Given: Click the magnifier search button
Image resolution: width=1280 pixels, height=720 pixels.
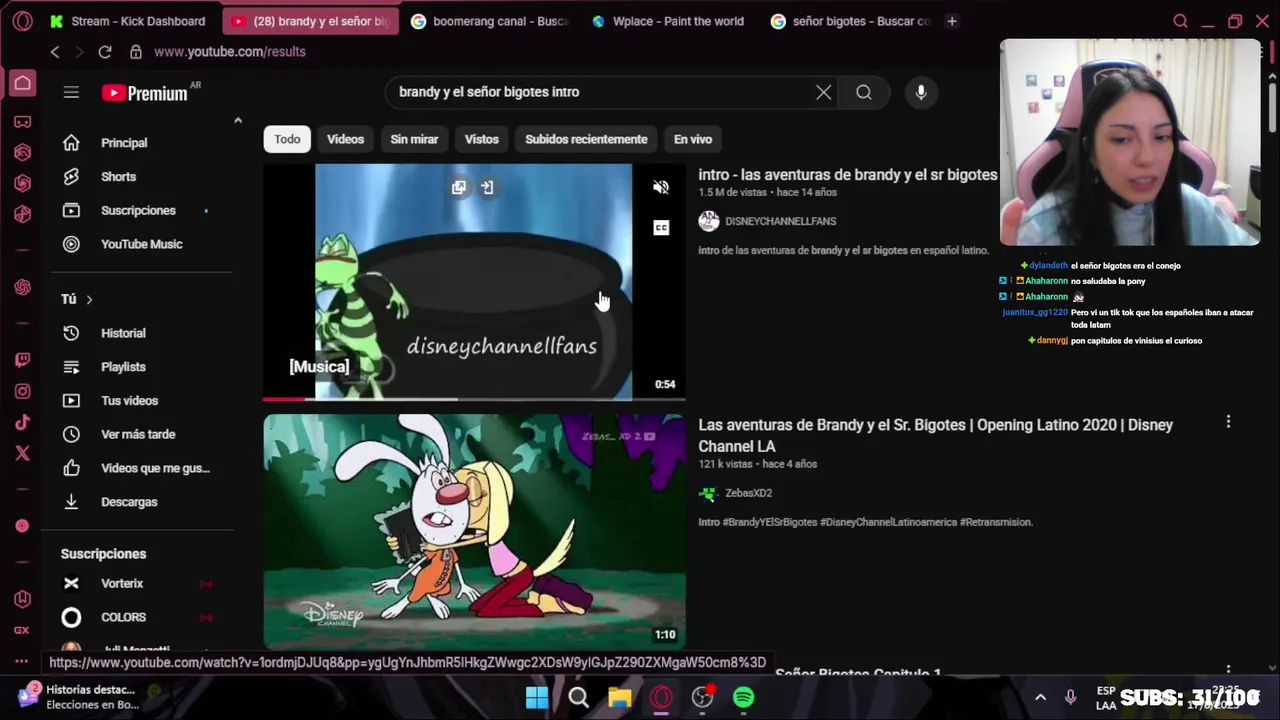Looking at the screenshot, I should [x=864, y=92].
